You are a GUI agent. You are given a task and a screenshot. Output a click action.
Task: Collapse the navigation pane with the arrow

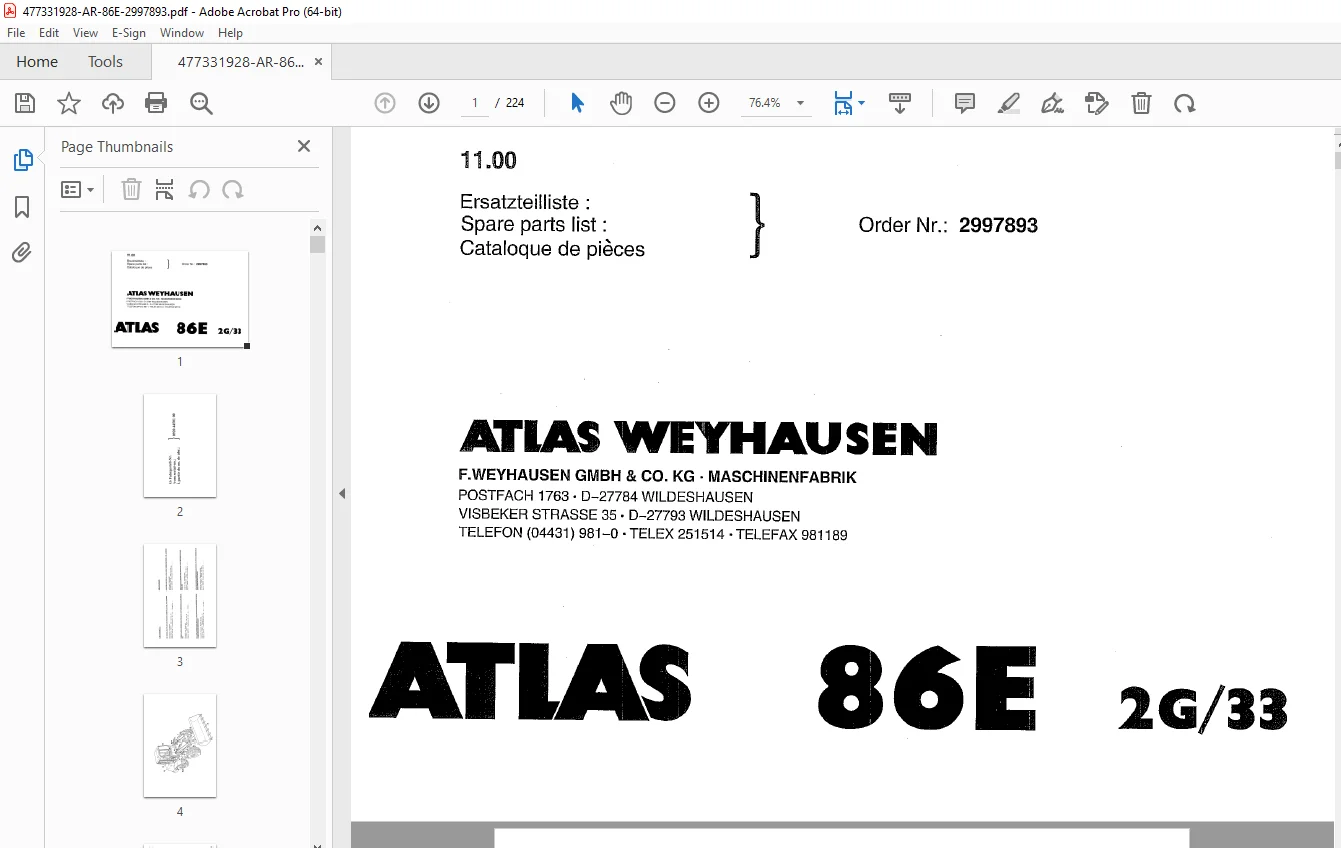[342, 493]
